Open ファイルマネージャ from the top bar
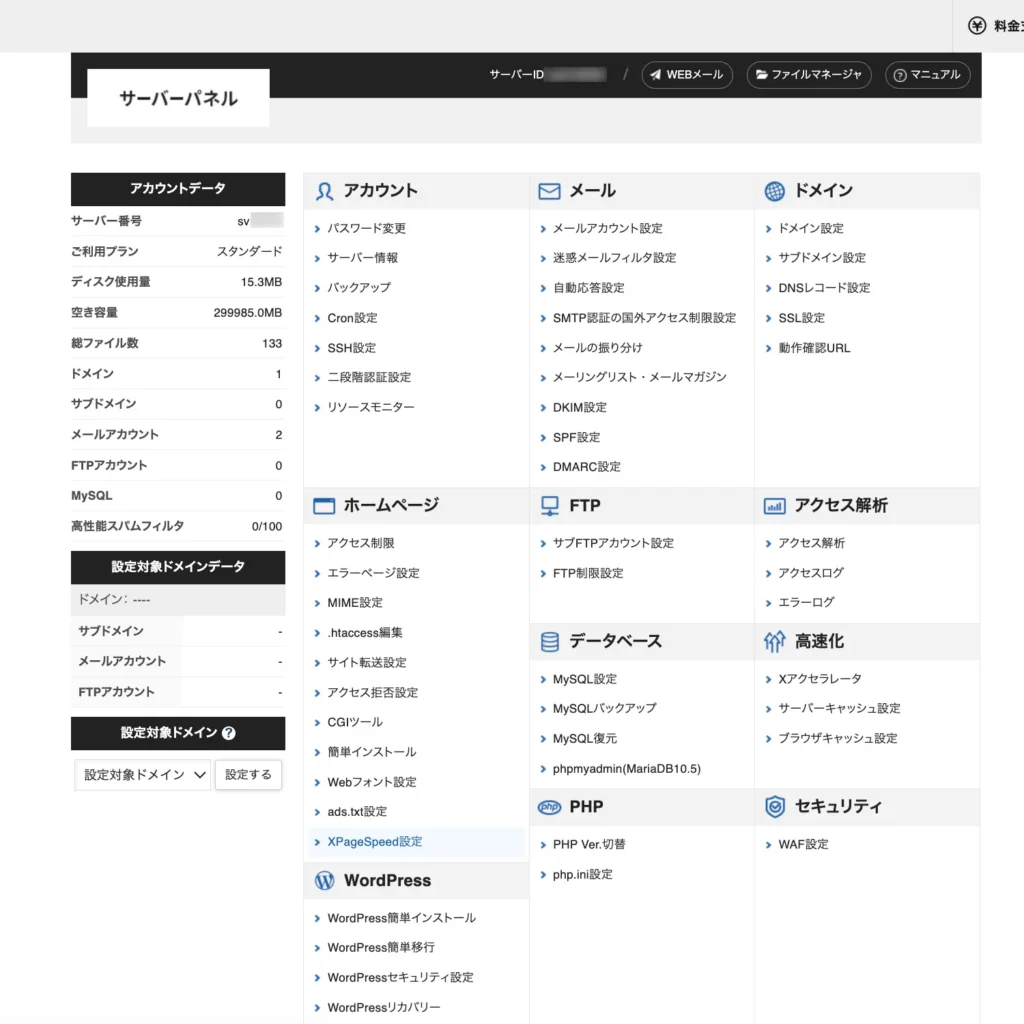This screenshot has width=1024, height=1024. [808, 75]
